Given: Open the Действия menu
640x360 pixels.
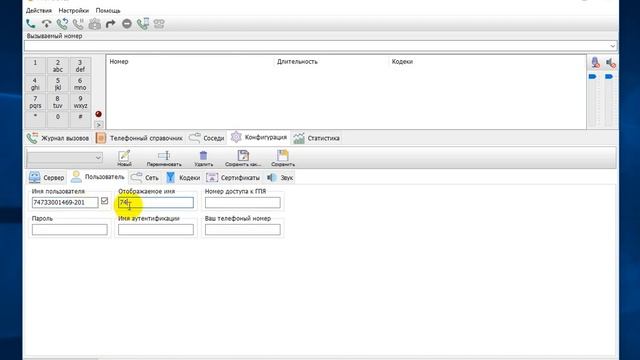Looking at the screenshot, I should [39, 11].
